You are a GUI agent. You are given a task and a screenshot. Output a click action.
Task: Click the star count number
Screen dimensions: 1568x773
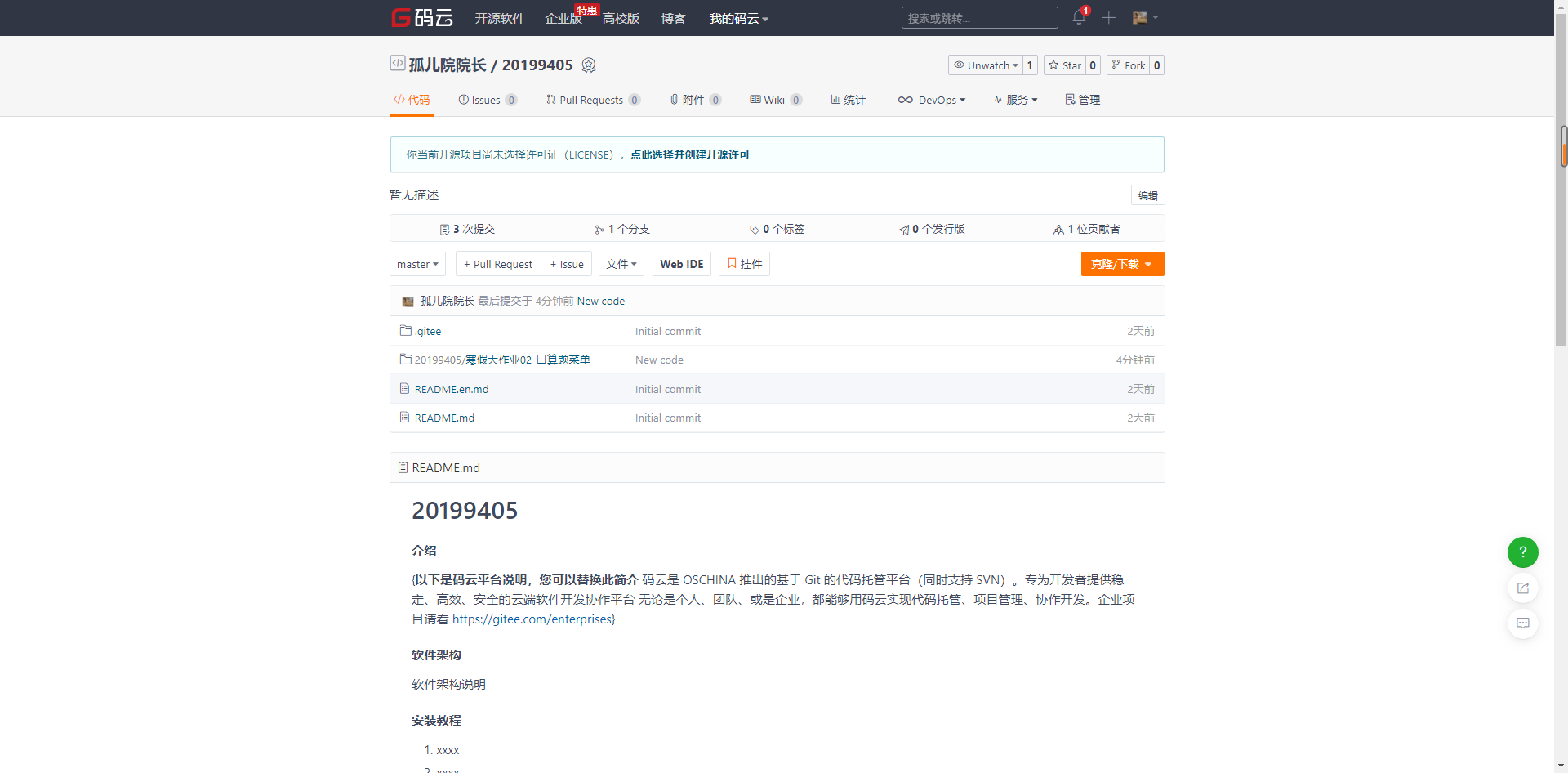pyautogui.click(x=1093, y=65)
